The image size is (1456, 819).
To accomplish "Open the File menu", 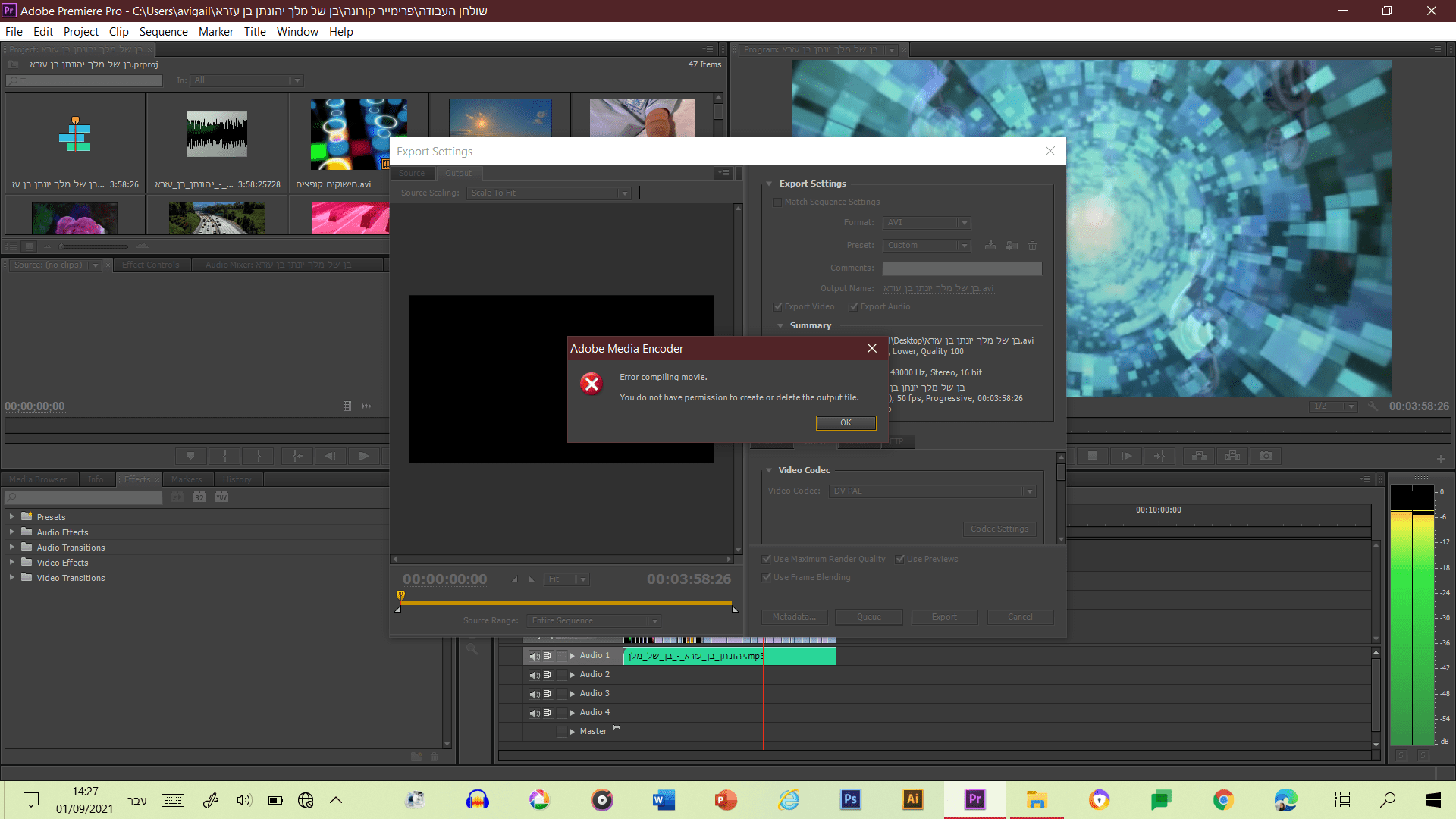I will point(14,31).
